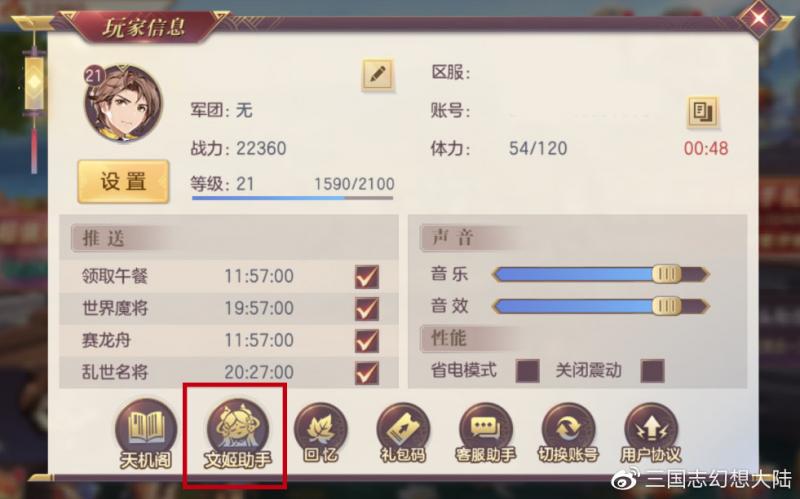Copy account with the 账号 copy icon
Image resolution: width=800 pixels, height=499 pixels.
coord(703,112)
